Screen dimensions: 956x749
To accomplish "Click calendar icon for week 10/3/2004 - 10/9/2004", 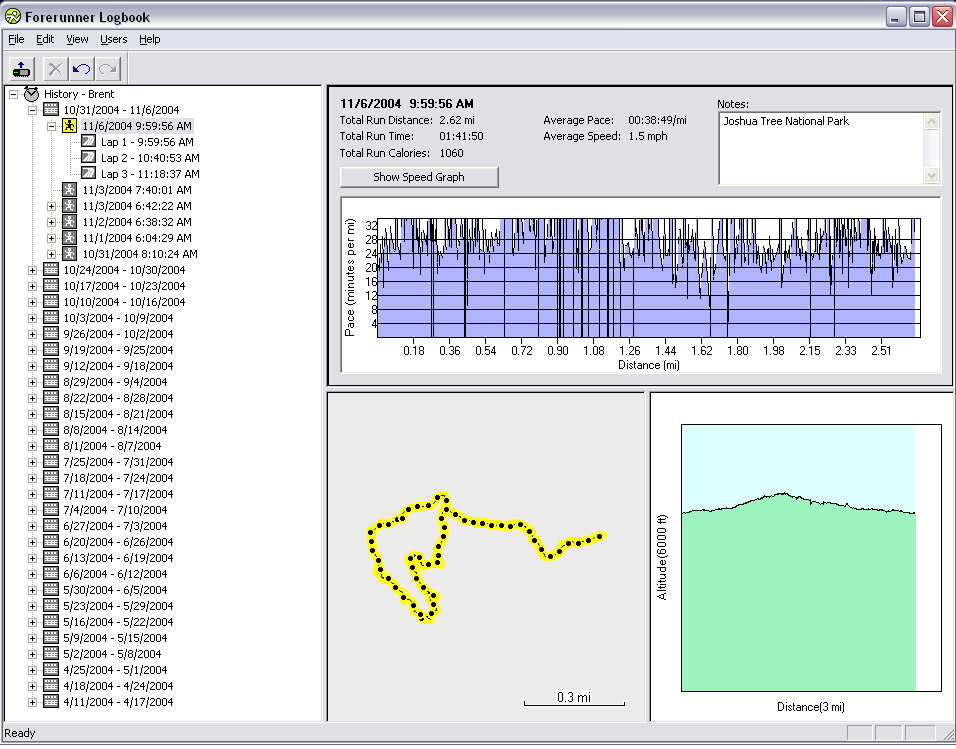I will (51, 318).
